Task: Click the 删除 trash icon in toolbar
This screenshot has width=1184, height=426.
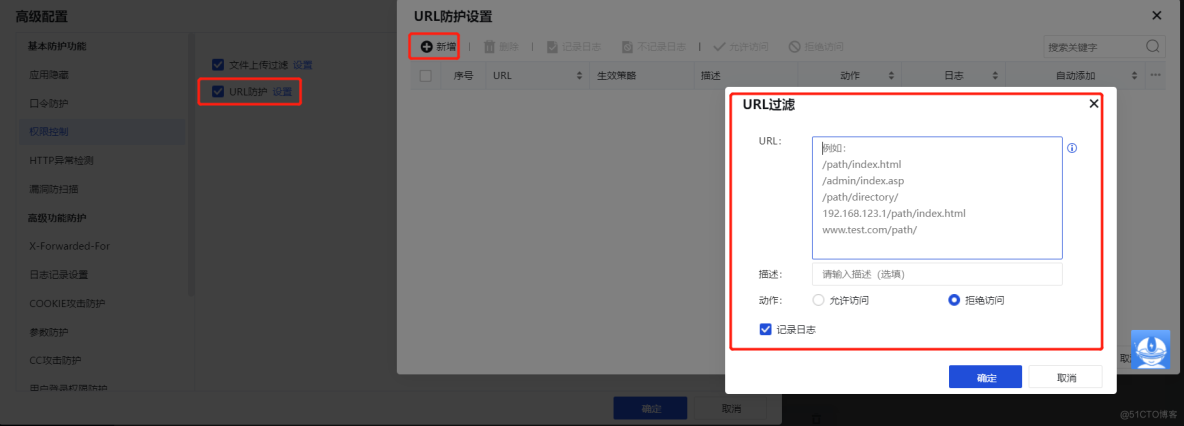Action: pos(489,47)
